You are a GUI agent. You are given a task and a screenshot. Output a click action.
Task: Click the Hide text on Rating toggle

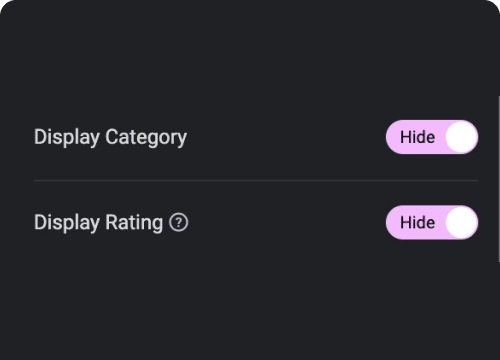click(x=417, y=222)
